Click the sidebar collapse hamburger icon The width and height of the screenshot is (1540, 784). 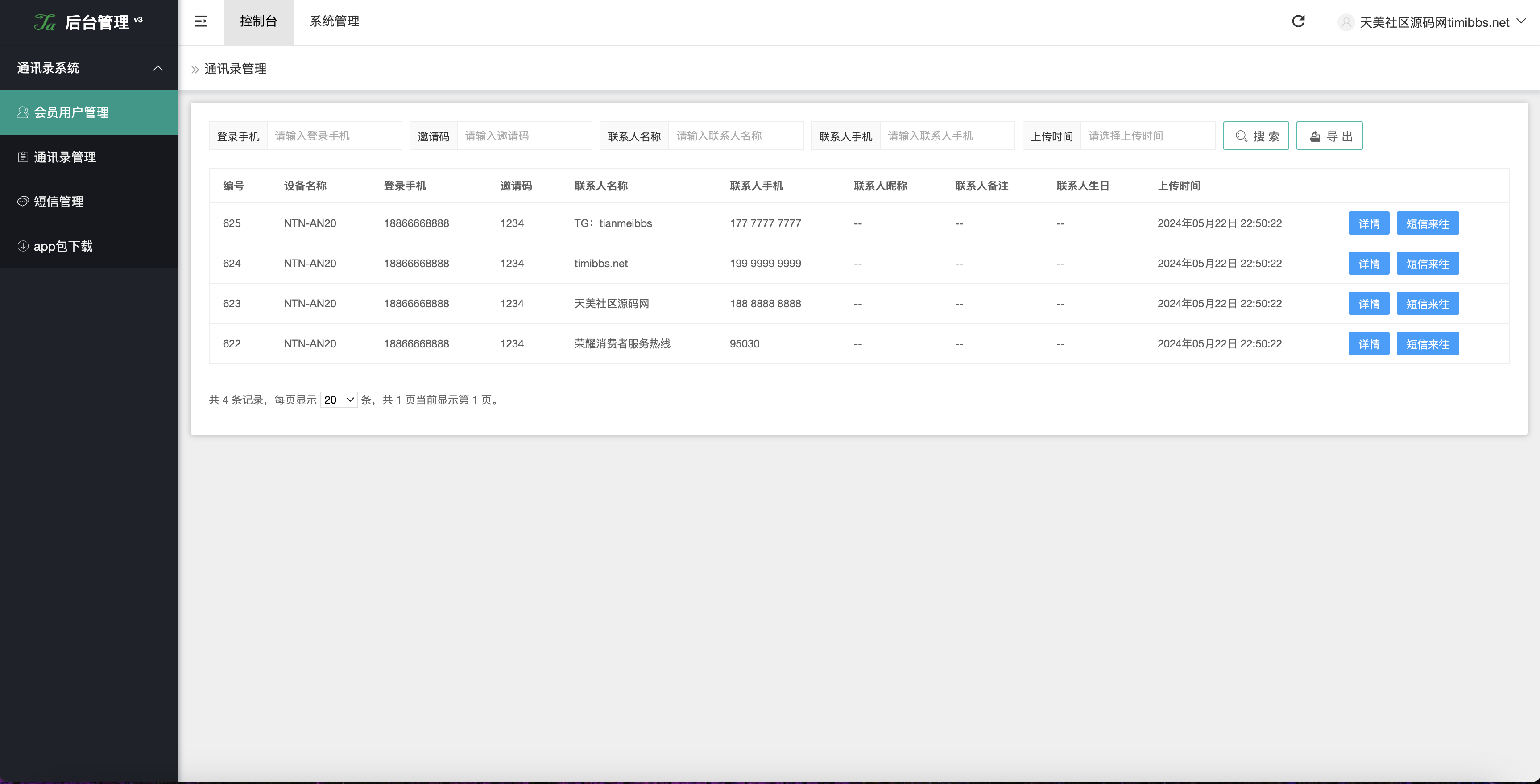(201, 22)
